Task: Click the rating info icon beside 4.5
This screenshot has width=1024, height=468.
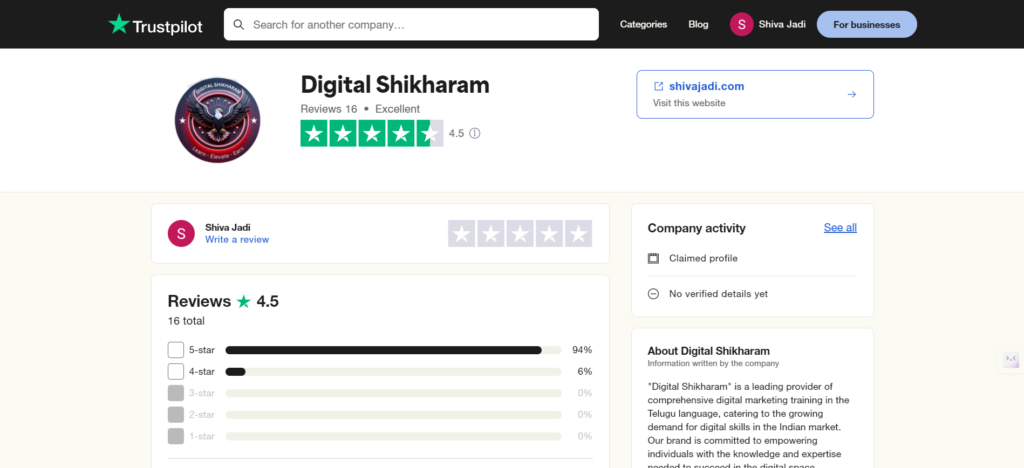Action: click(475, 133)
